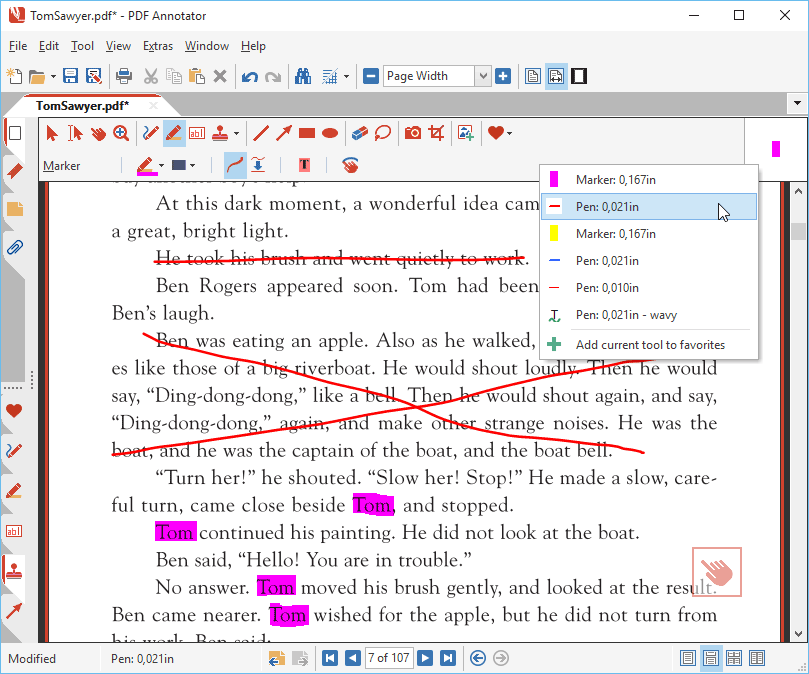809x674 pixels.
Task: Open the Tool menu
Action: (82, 46)
